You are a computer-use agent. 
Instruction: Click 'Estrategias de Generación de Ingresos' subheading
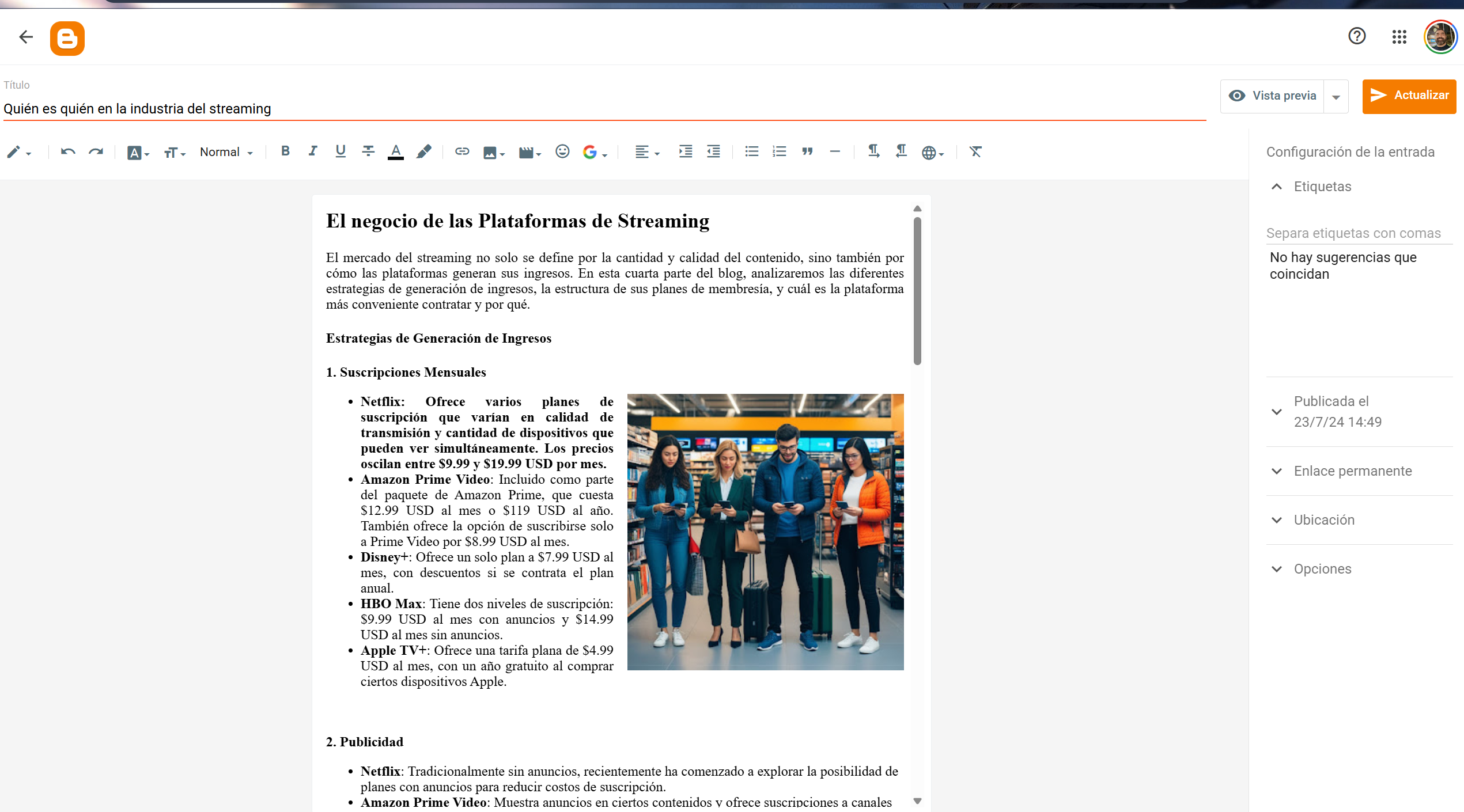[x=438, y=339]
